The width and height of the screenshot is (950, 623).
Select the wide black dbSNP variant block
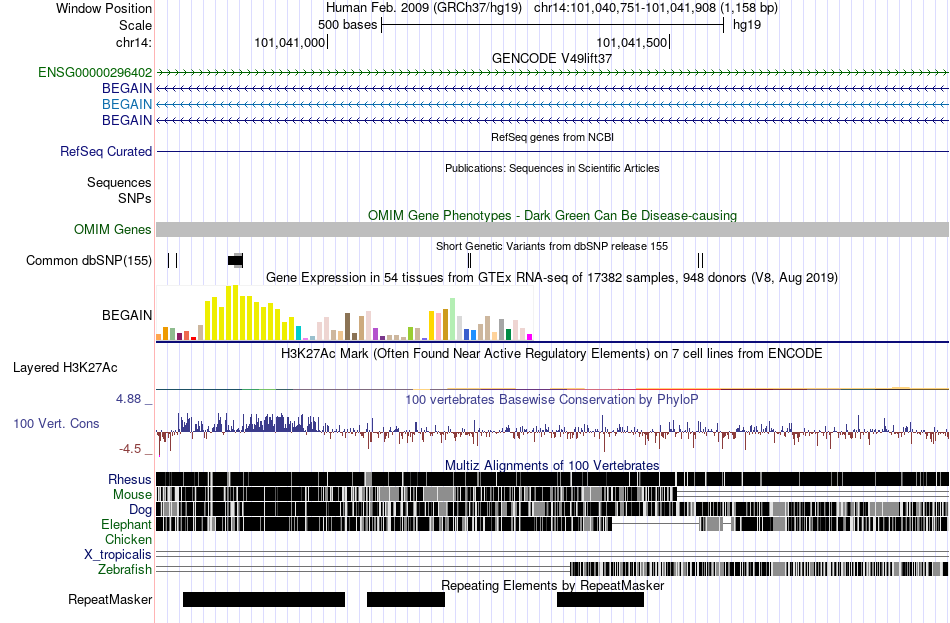click(236, 261)
